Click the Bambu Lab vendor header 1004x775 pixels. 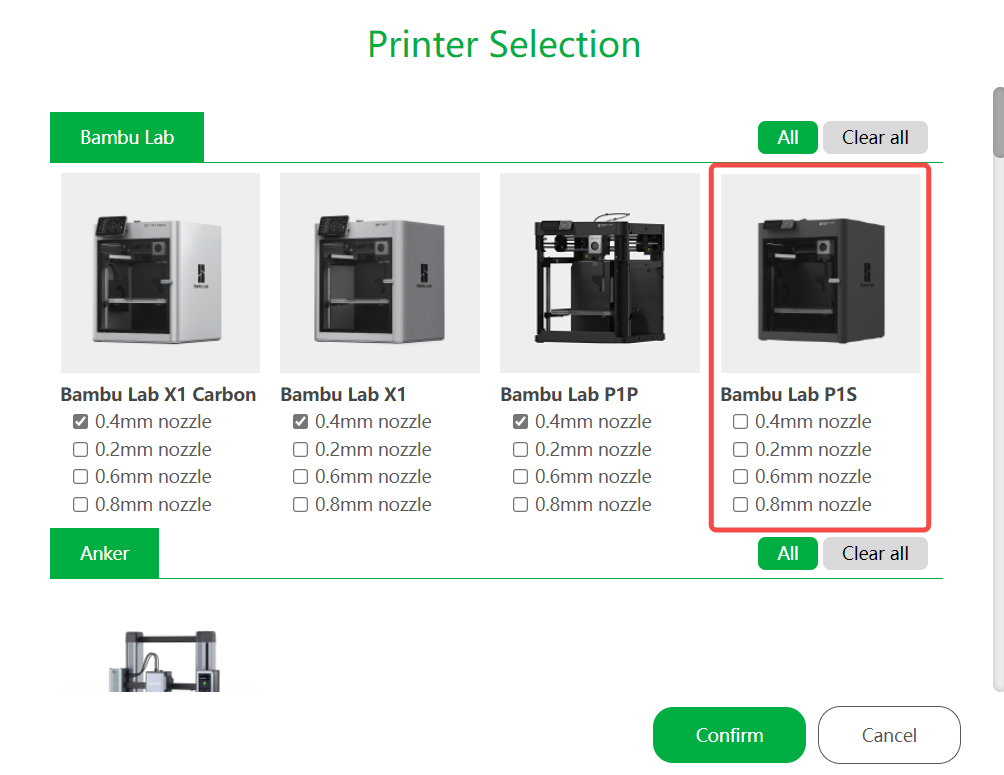pos(127,137)
